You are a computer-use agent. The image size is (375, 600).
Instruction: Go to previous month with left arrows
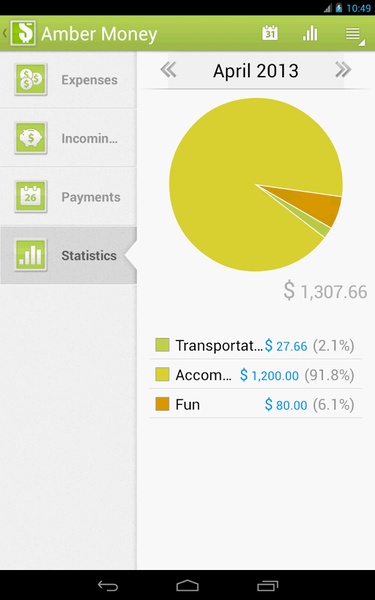pyautogui.click(x=168, y=70)
